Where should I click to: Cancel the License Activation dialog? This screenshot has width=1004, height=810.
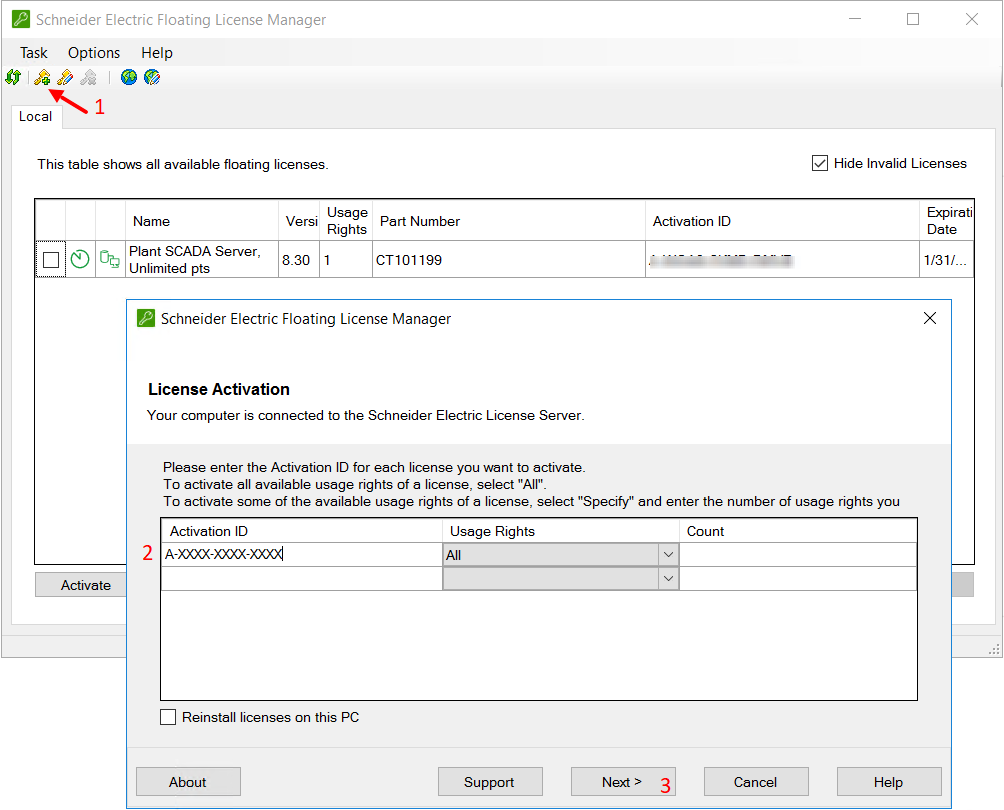click(756, 782)
